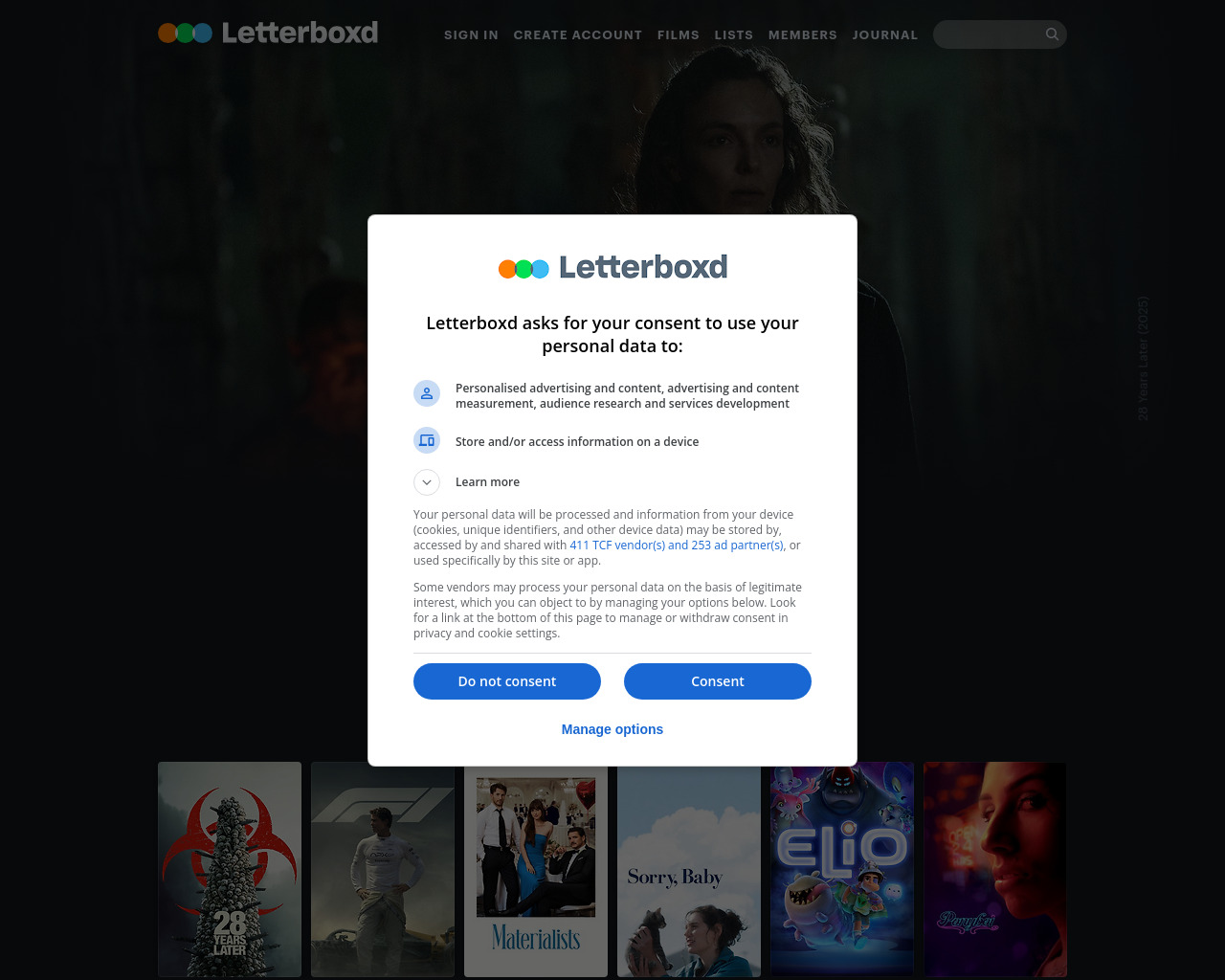Image resolution: width=1225 pixels, height=980 pixels.
Task: Expand the Learn more chevron
Action: [427, 482]
